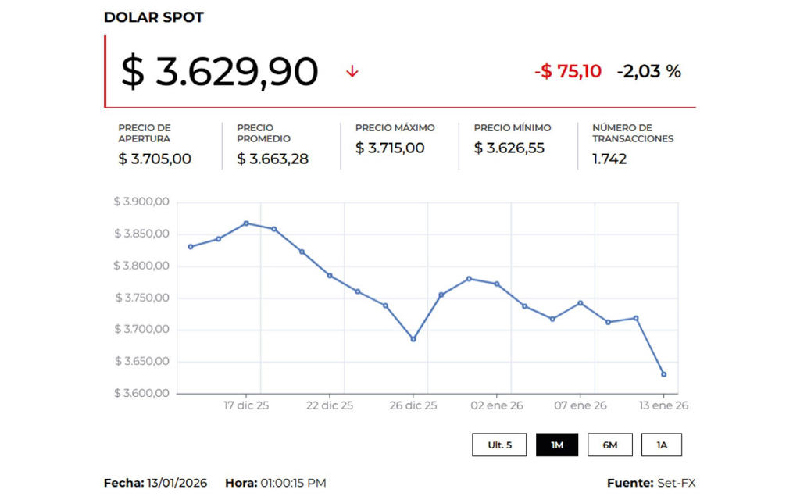Click the Precio Mínimo value $ 3.626,55

click(x=509, y=148)
